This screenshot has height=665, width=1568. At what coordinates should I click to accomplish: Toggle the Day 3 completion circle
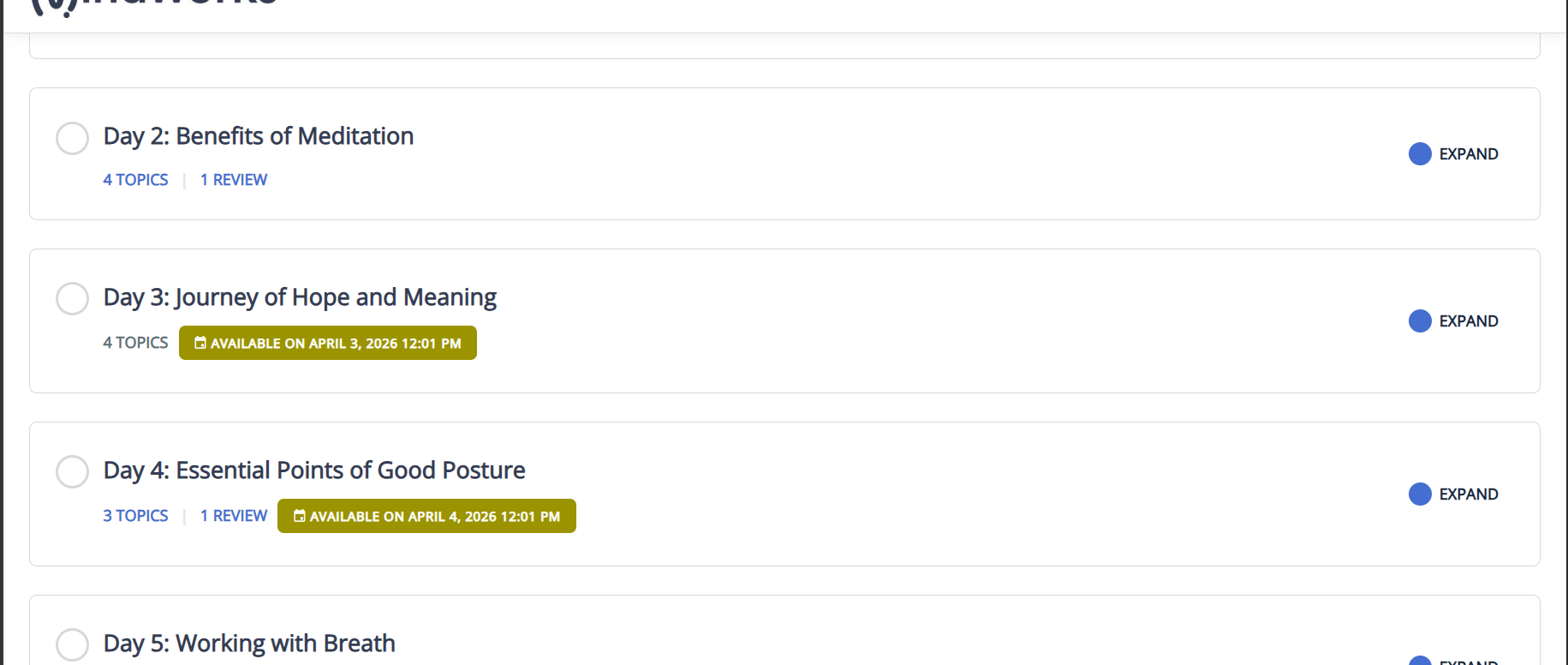[72, 299]
